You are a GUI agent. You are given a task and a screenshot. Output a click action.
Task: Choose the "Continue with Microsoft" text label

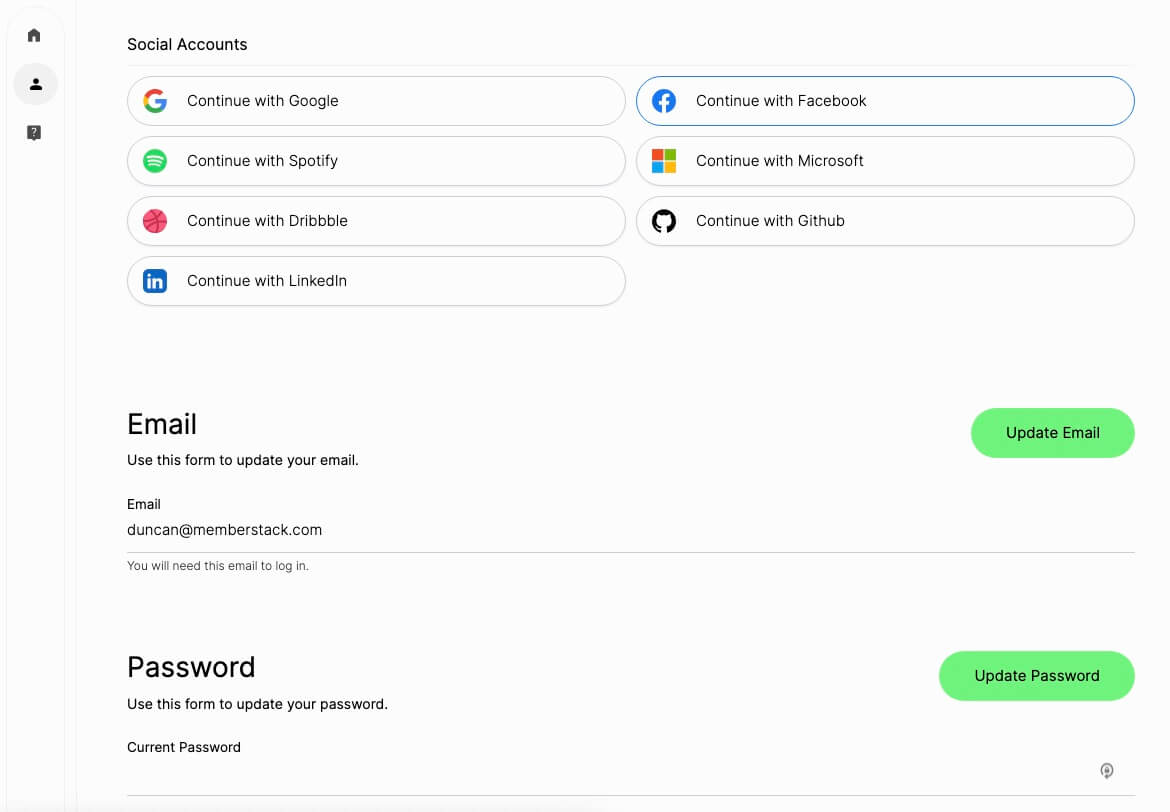pos(779,161)
